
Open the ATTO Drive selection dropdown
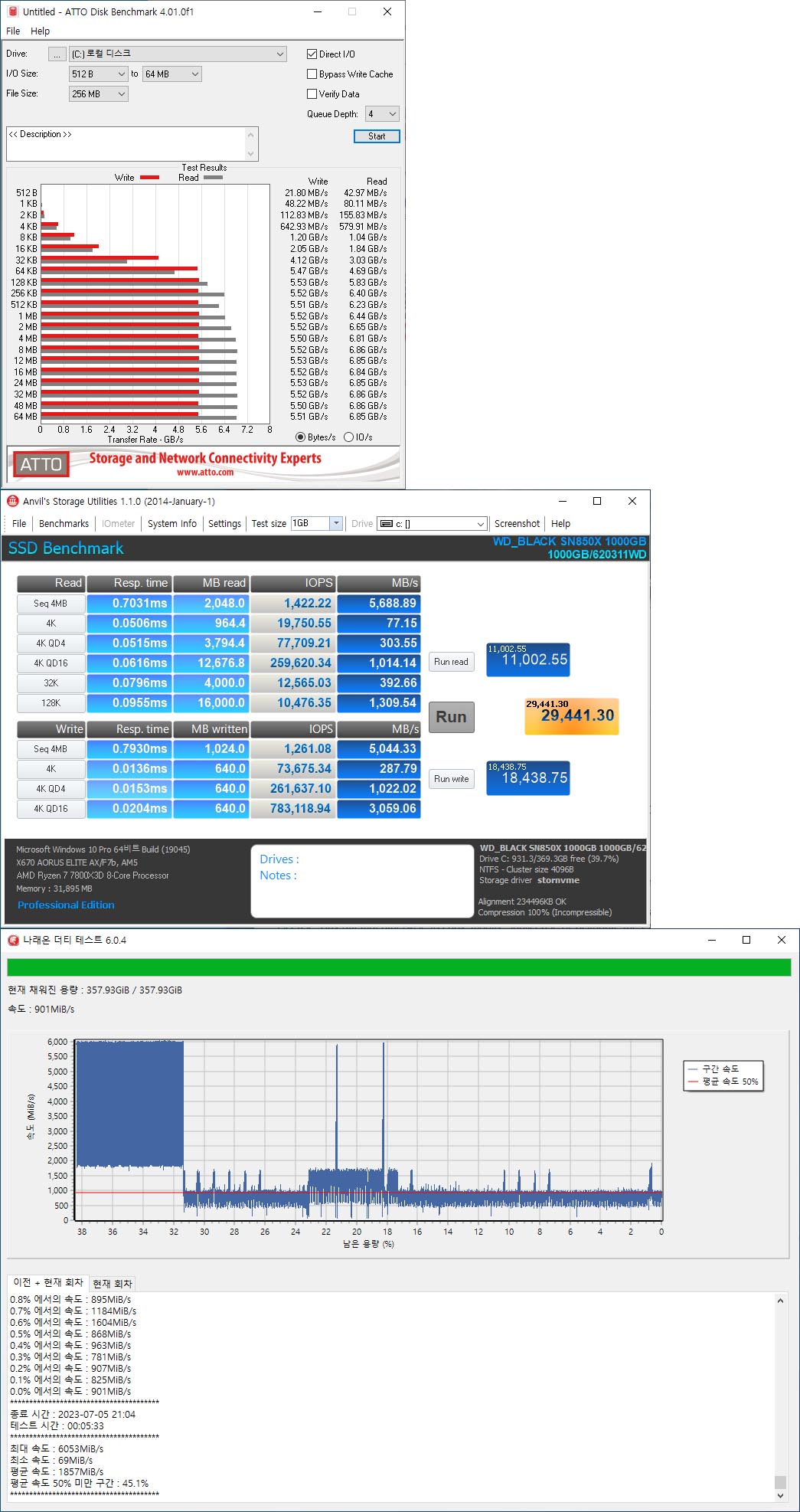click(x=178, y=54)
